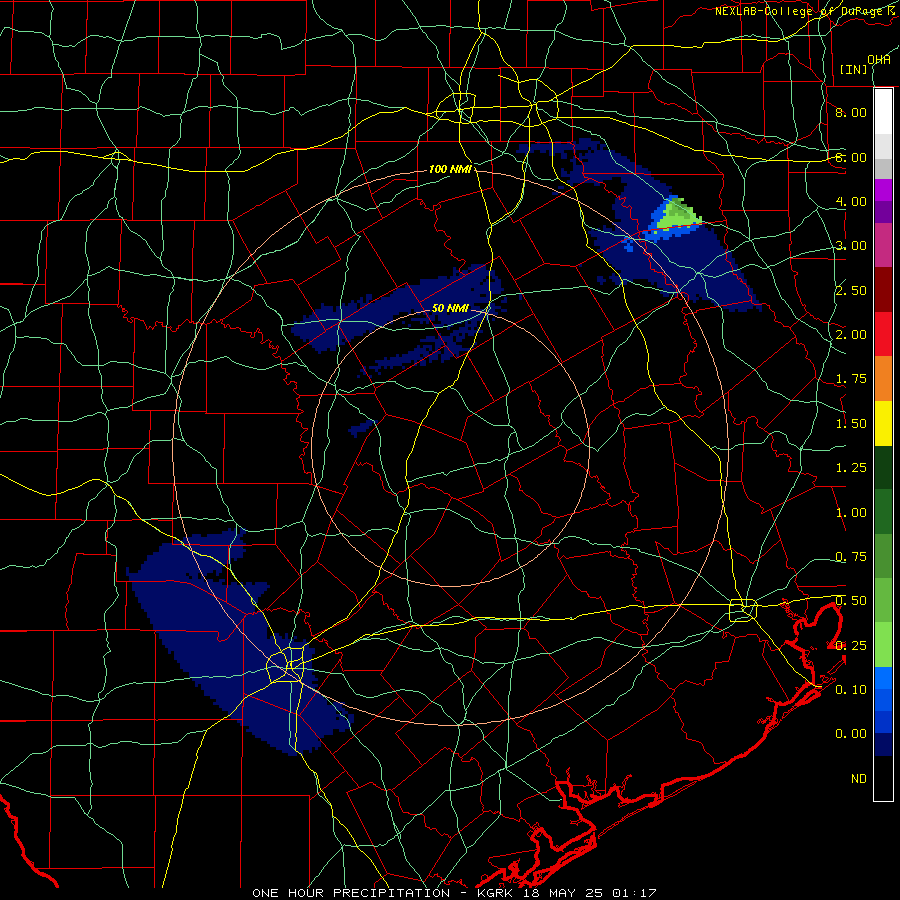
Task: Click the white swatch atop the legend
Action: click(883, 111)
